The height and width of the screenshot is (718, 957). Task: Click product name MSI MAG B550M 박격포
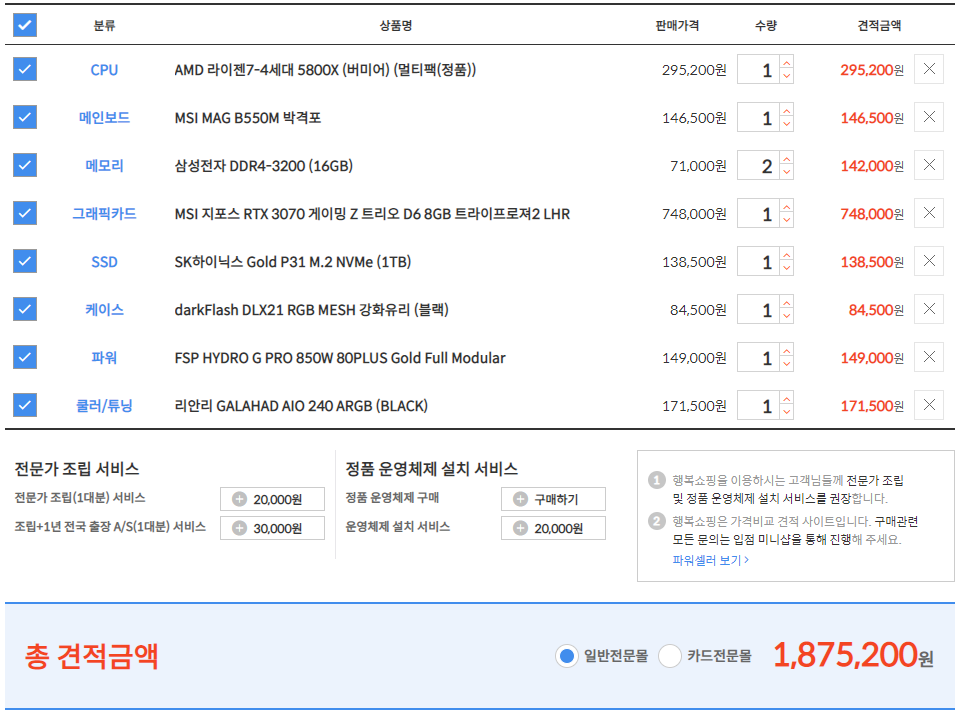(x=248, y=118)
